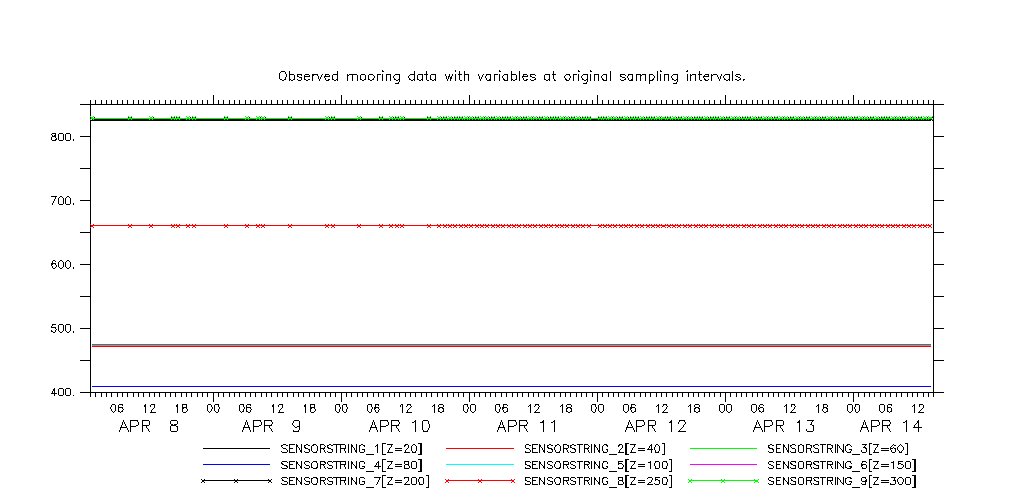Click the black crossed SENSORSTRING_7 legend line
The height and width of the screenshot is (504, 1009).
click(236, 481)
